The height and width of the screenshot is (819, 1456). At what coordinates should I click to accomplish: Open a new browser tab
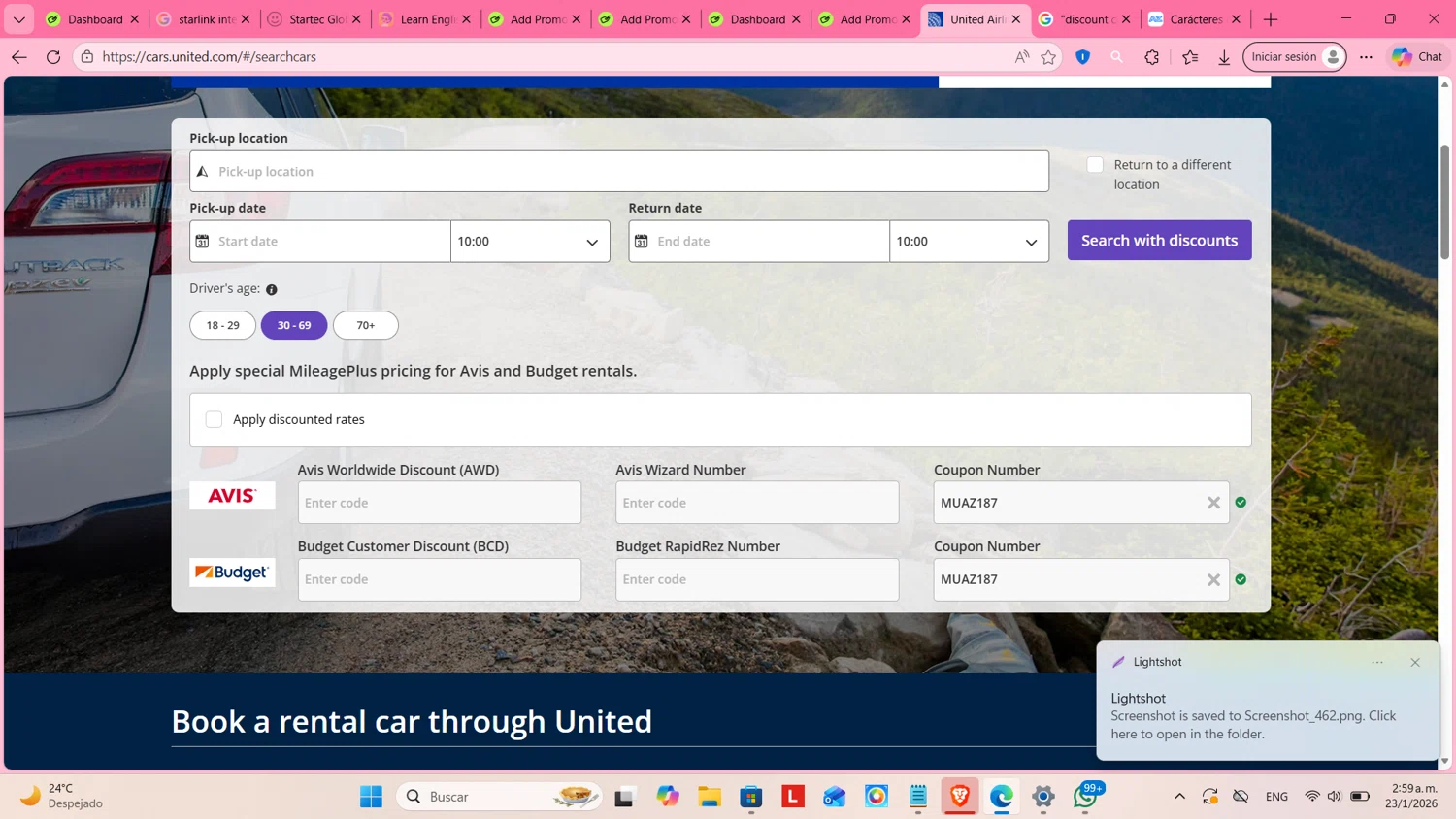(1271, 19)
